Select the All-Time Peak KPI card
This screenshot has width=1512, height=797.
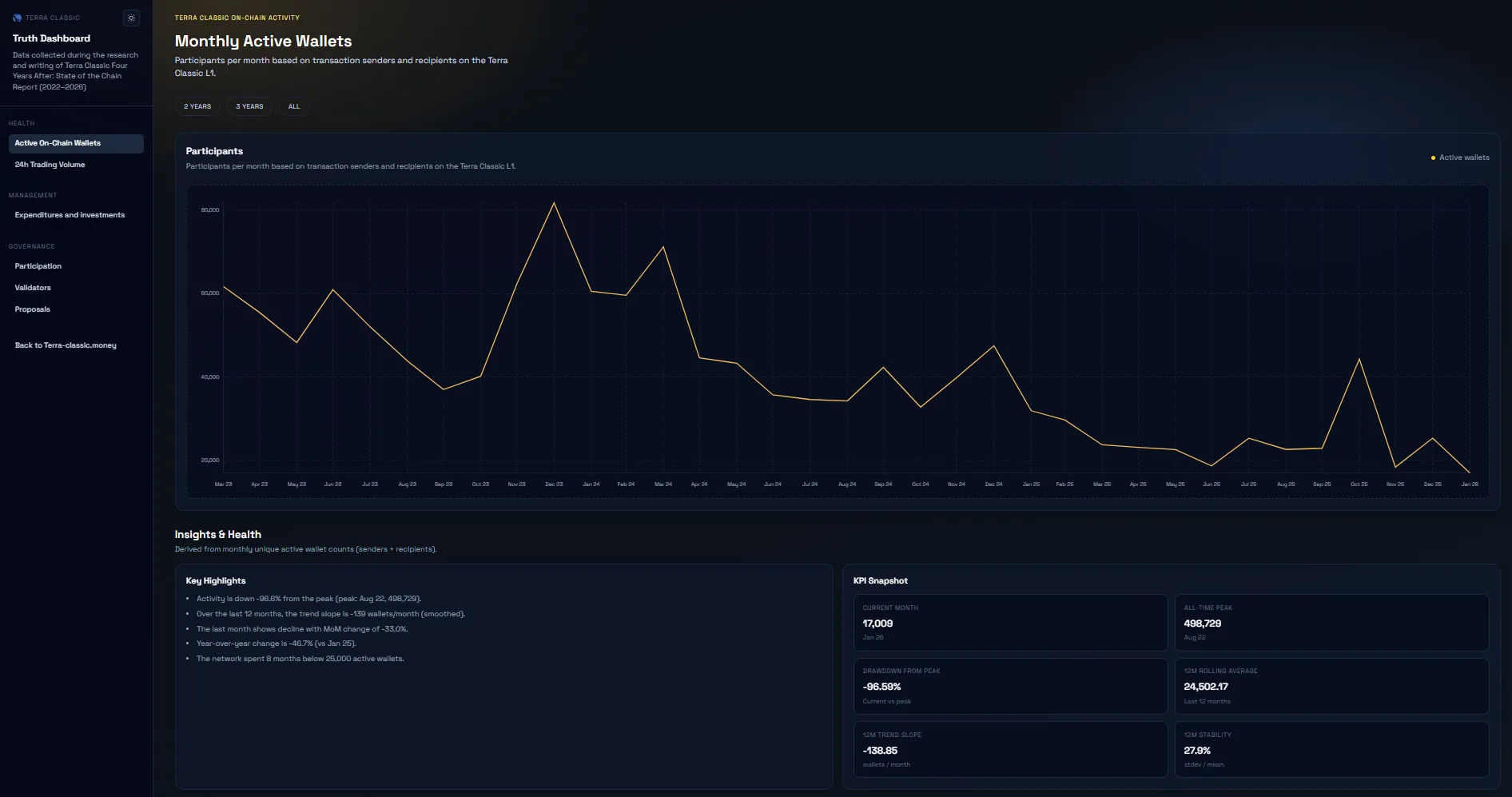coord(1331,622)
